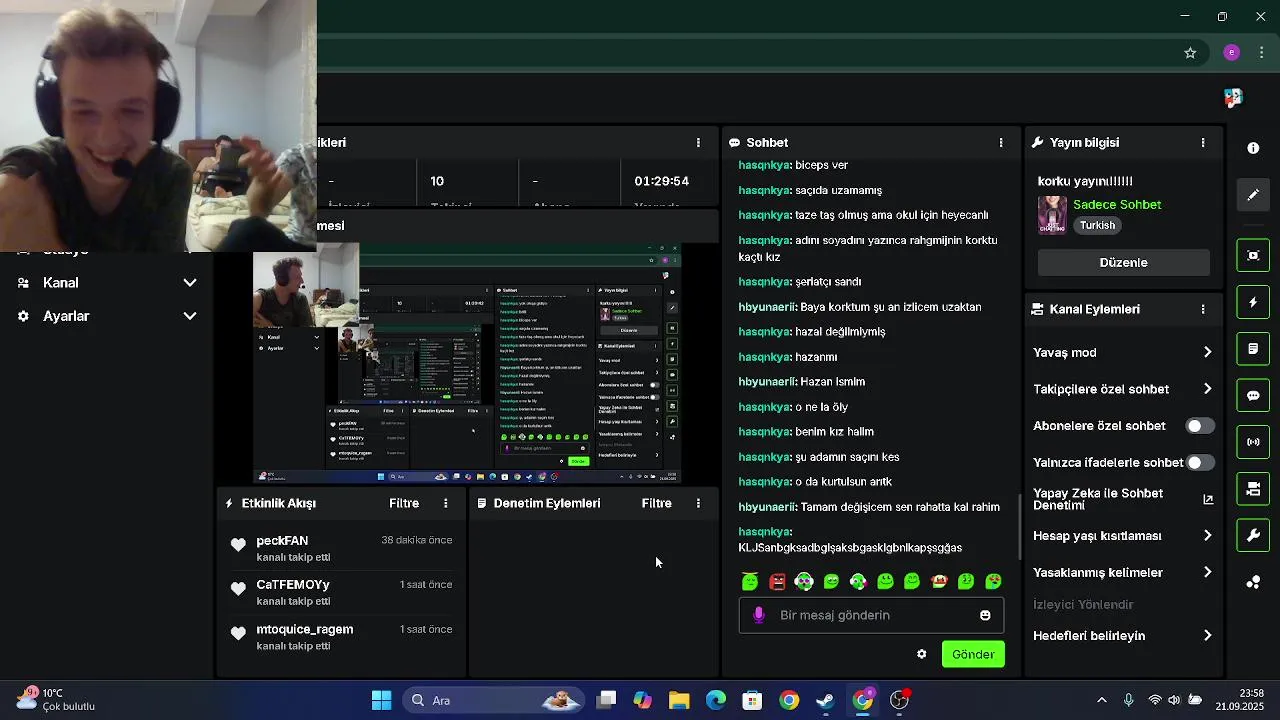This screenshot has width=1280, height=720.
Task: Click the three-circles icon at the bottom of the right toolbar
Action: [1253, 582]
